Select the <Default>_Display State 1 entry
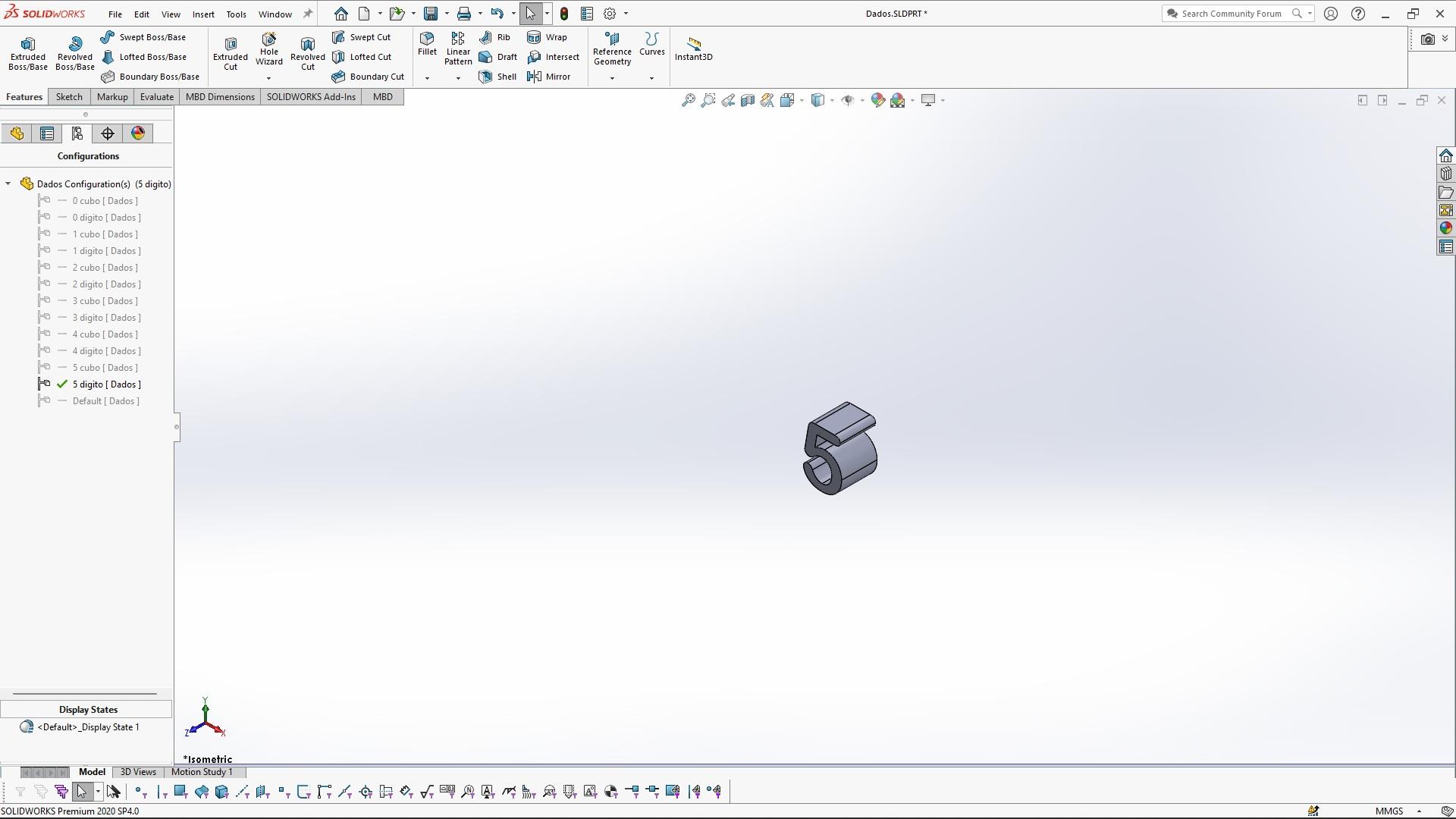The height and width of the screenshot is (819, 1456). (88, 727)
